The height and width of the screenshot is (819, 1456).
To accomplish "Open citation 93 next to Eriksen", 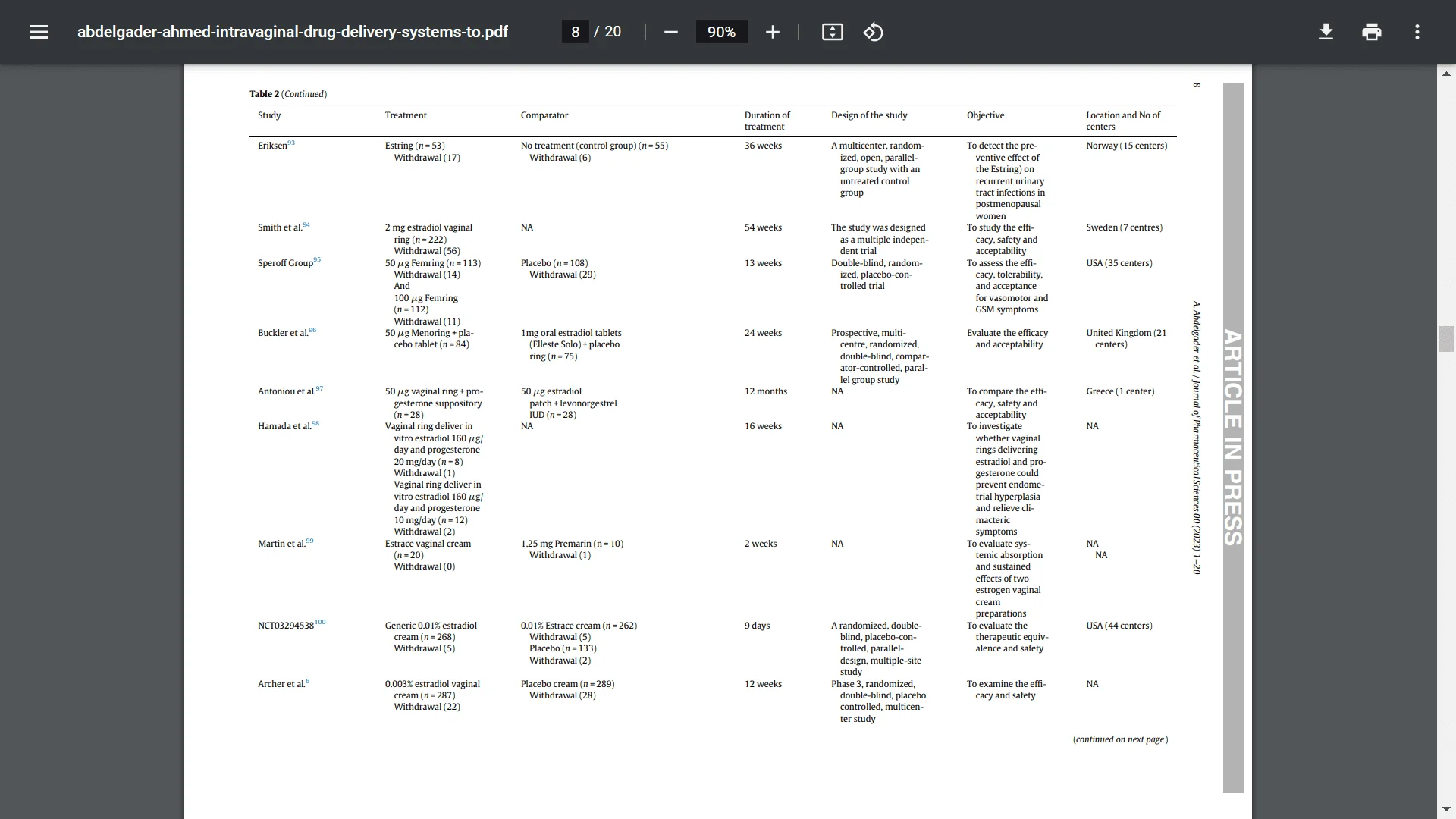I will (291, 143).
